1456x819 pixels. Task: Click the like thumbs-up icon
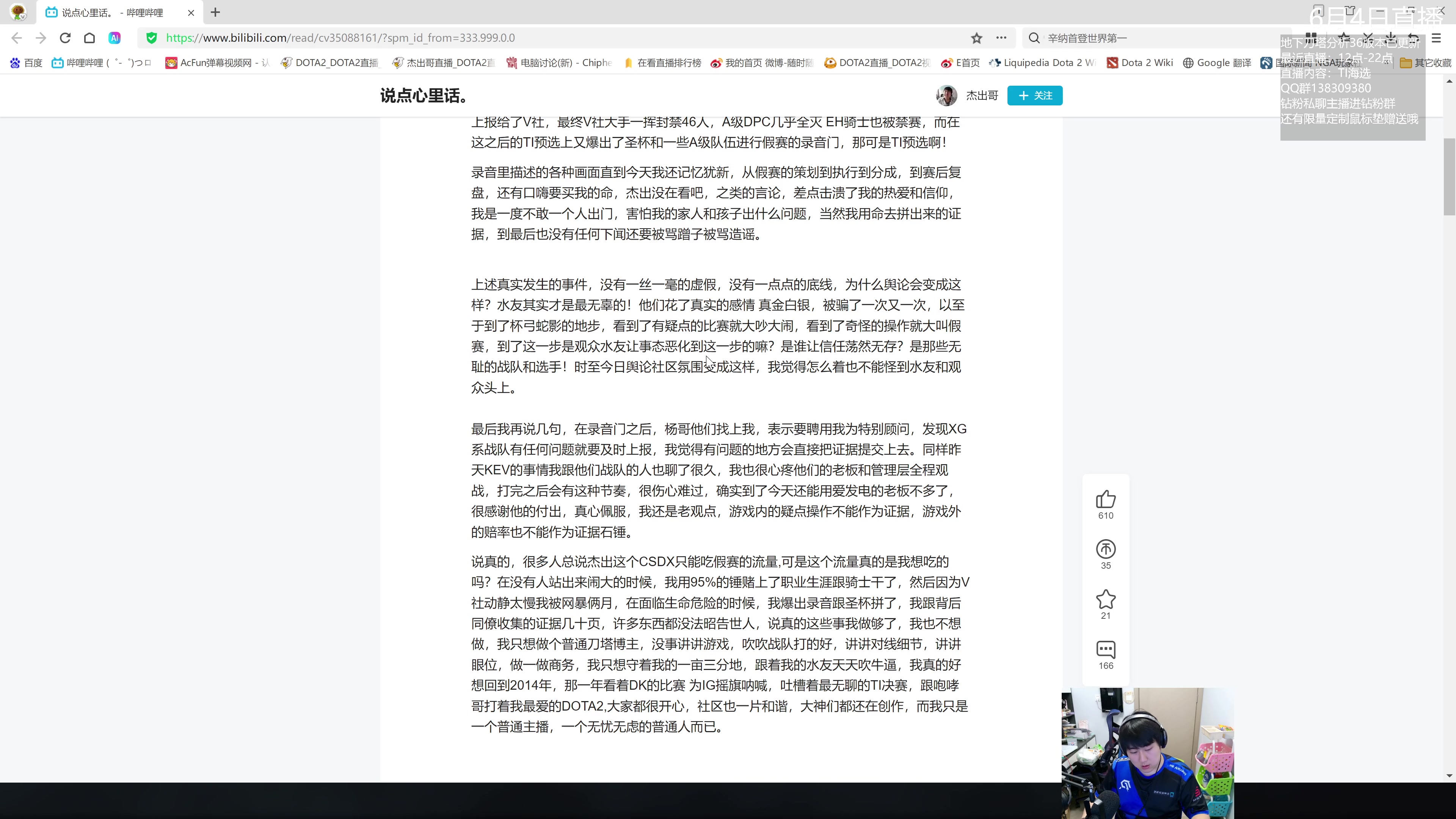(1106, 500)
